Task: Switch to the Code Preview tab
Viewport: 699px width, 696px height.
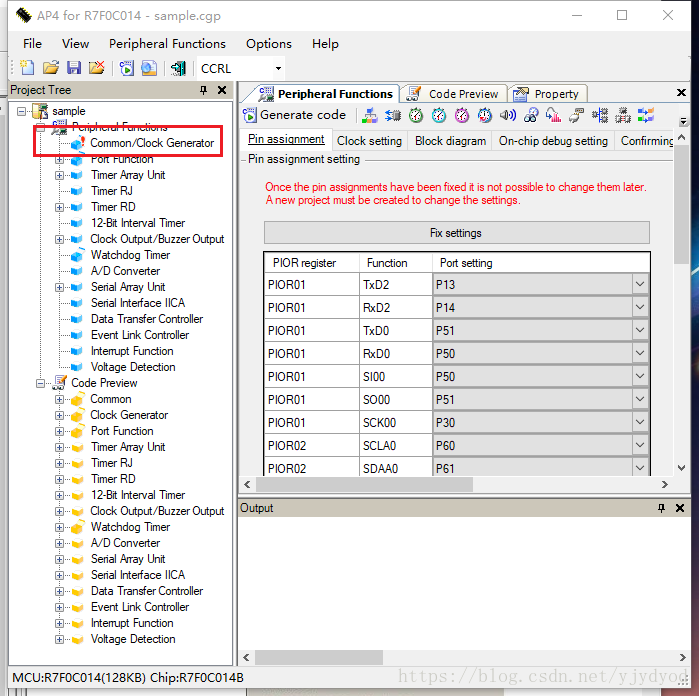Action: coord(453,94)
